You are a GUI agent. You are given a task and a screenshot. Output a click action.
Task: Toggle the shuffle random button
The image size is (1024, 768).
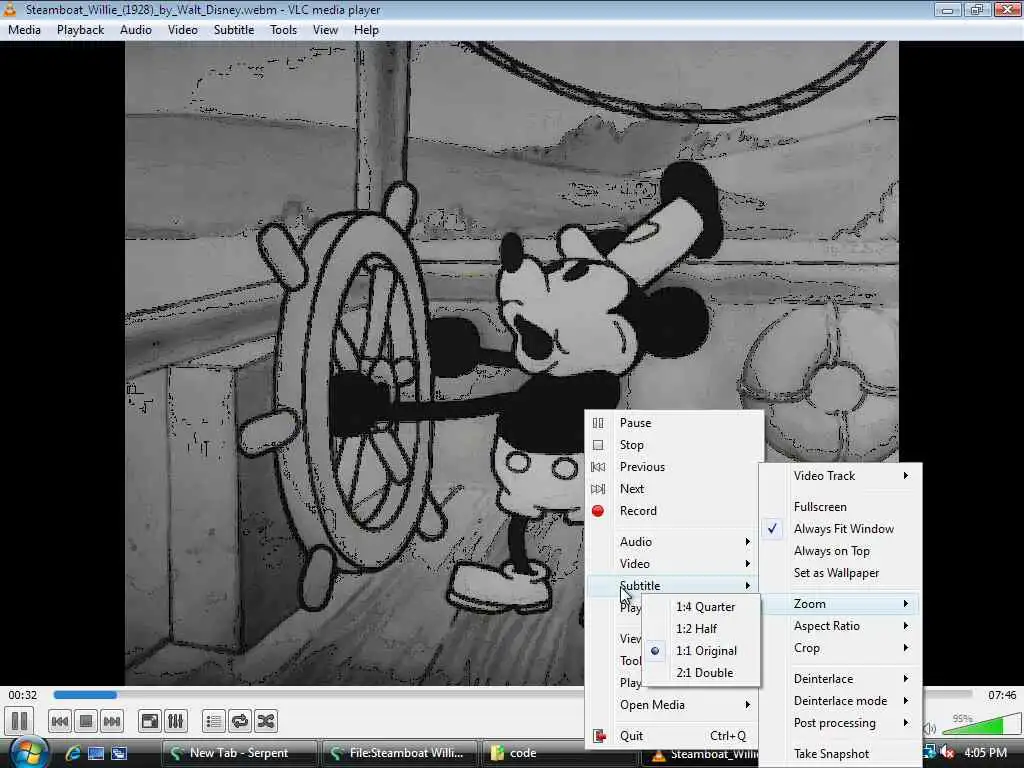pos(266,721)
